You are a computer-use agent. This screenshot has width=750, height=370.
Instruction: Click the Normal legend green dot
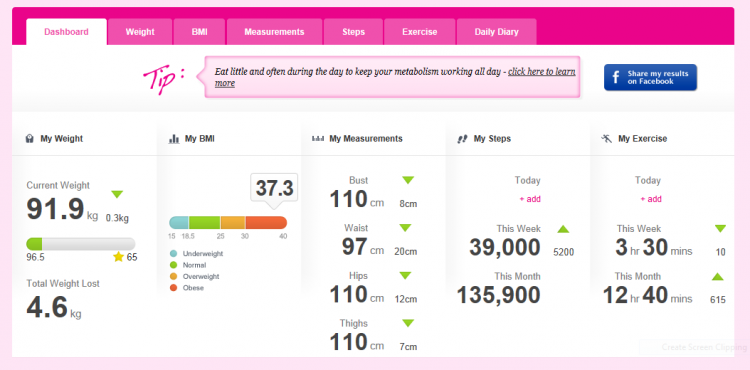click(x=174, y=265)
